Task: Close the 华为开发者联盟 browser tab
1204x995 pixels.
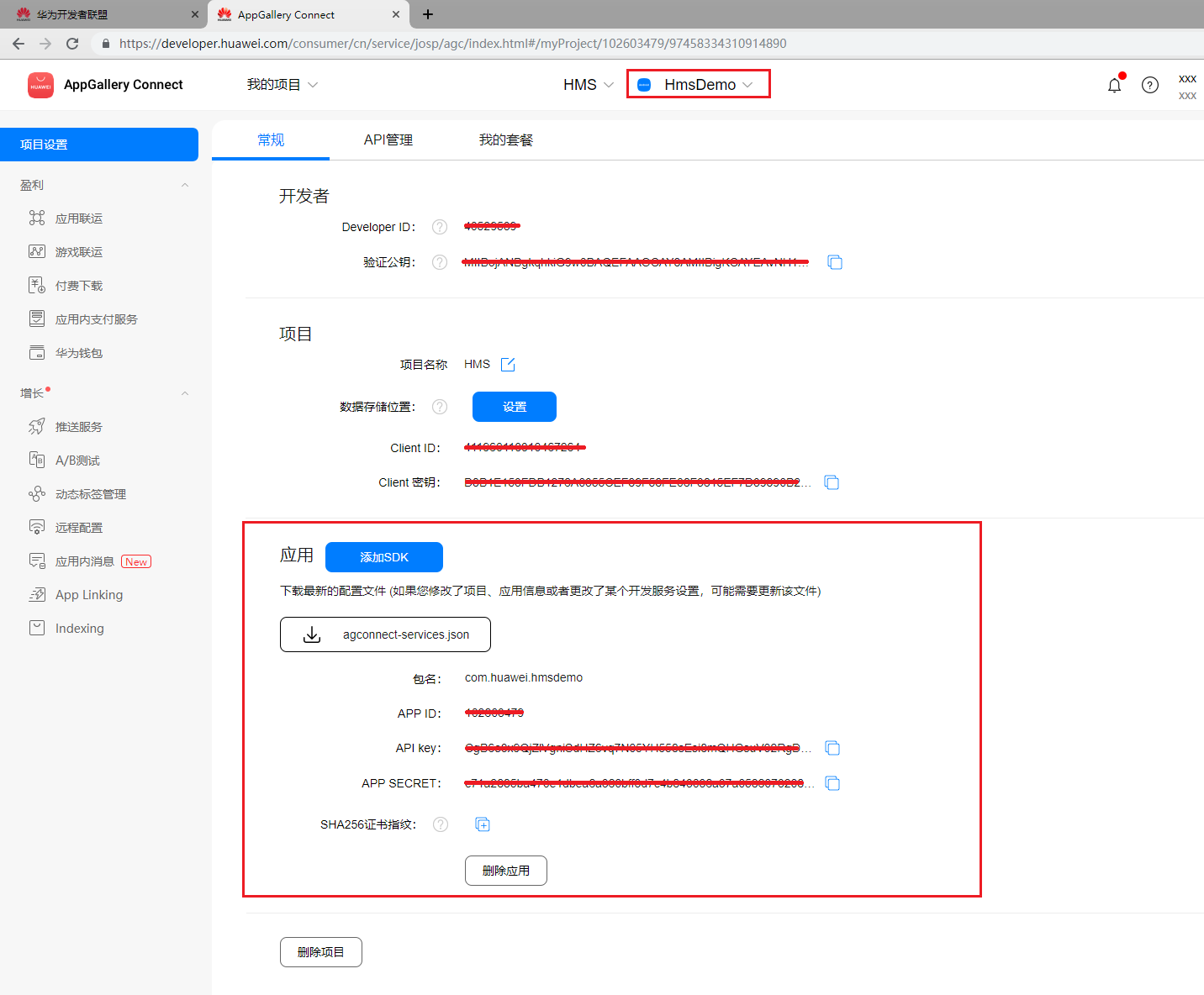Action: [x=195, y=14]
